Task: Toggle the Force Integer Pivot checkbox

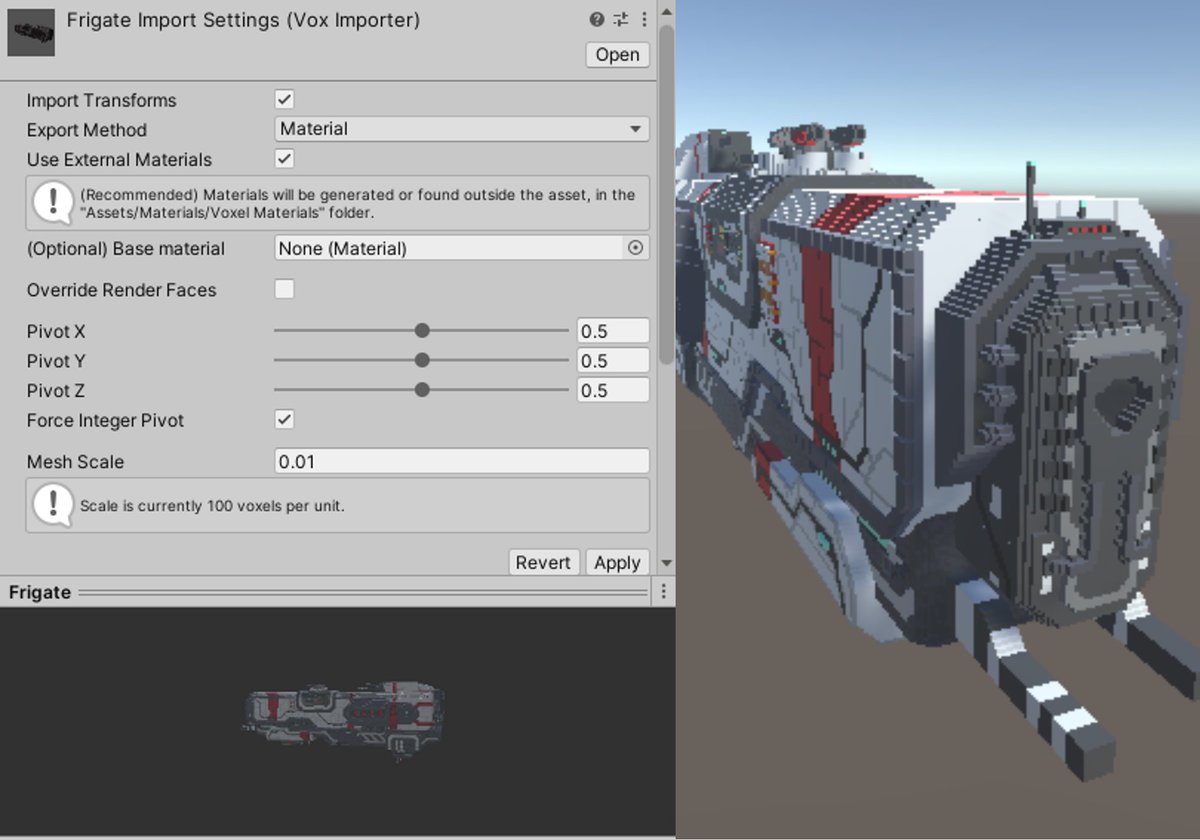Action: 285,419
